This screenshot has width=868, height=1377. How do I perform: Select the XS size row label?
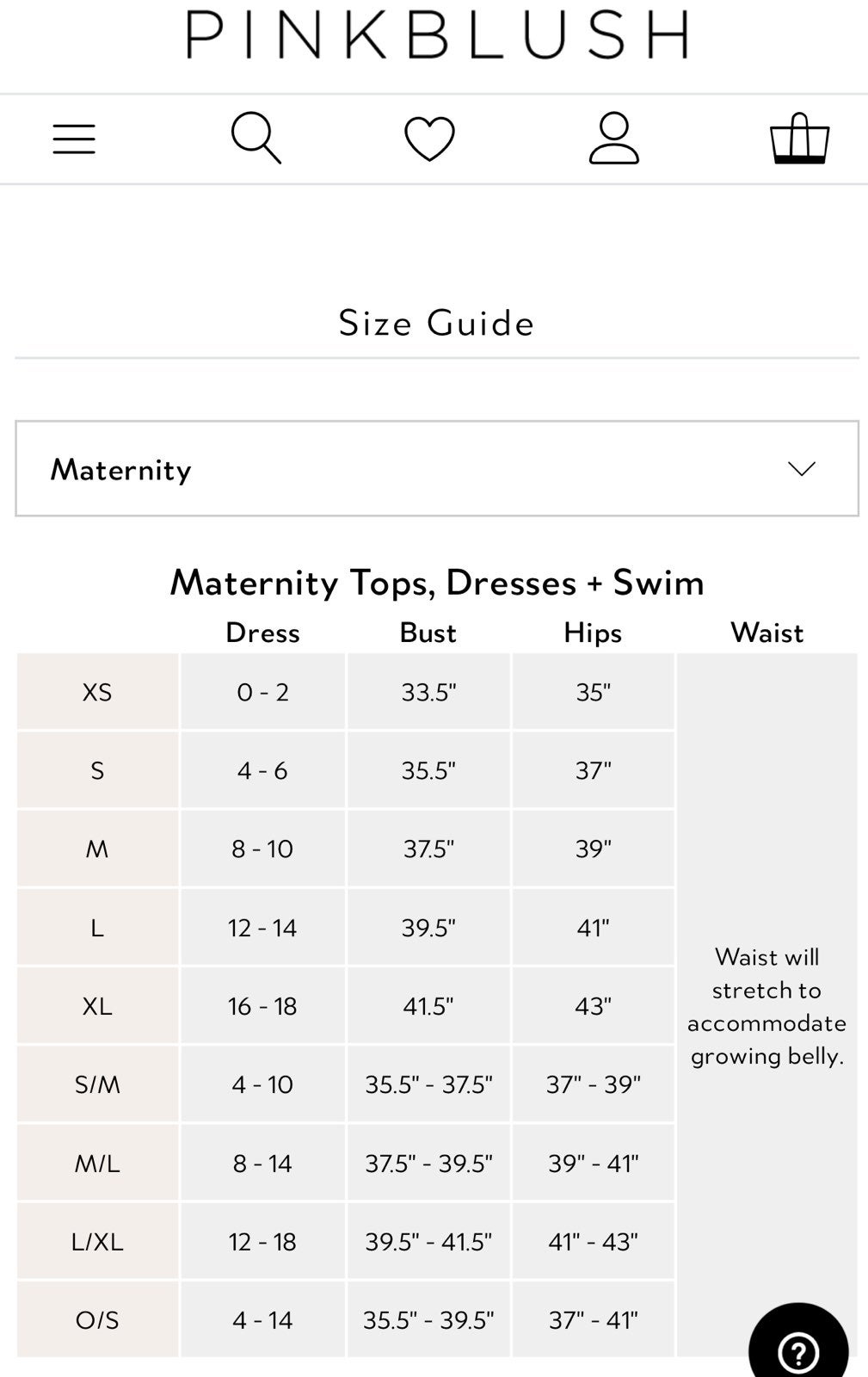(x=97, y=692)
